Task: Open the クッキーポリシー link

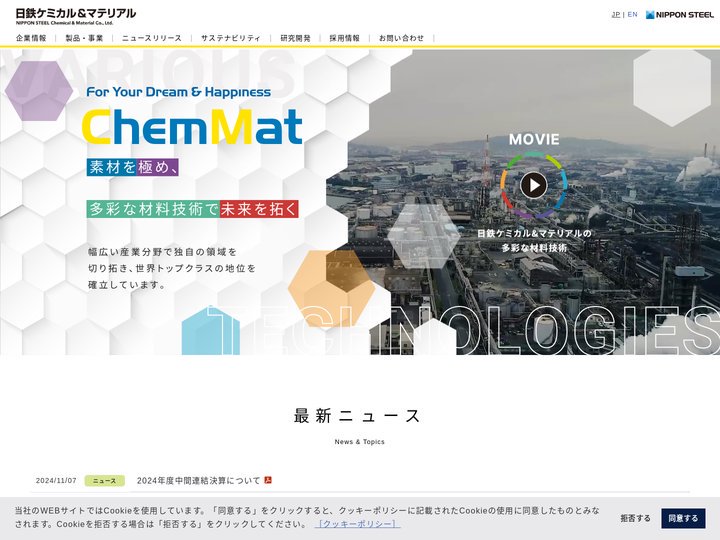Action: pyautogui.click(x=357, y=524)
